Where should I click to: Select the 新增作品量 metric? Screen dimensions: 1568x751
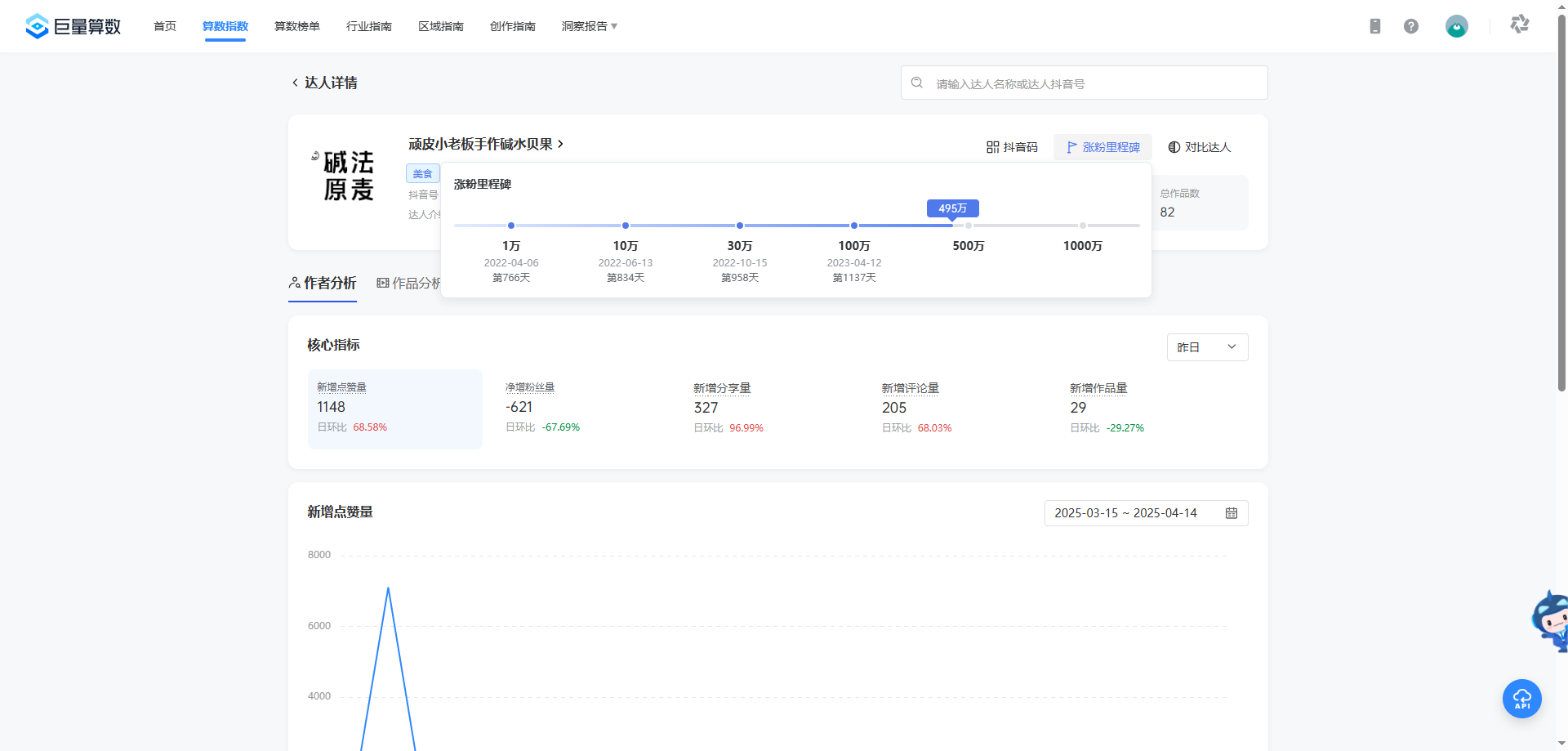(x=1107, y=407)
